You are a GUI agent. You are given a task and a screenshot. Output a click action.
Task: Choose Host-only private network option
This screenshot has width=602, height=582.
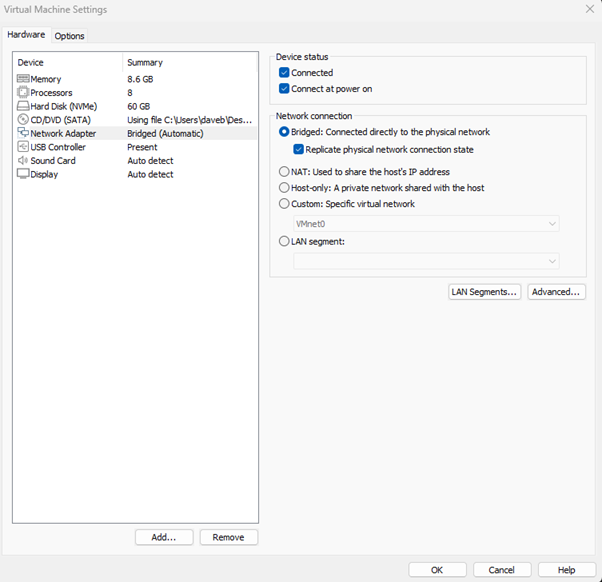click(284, 188)
